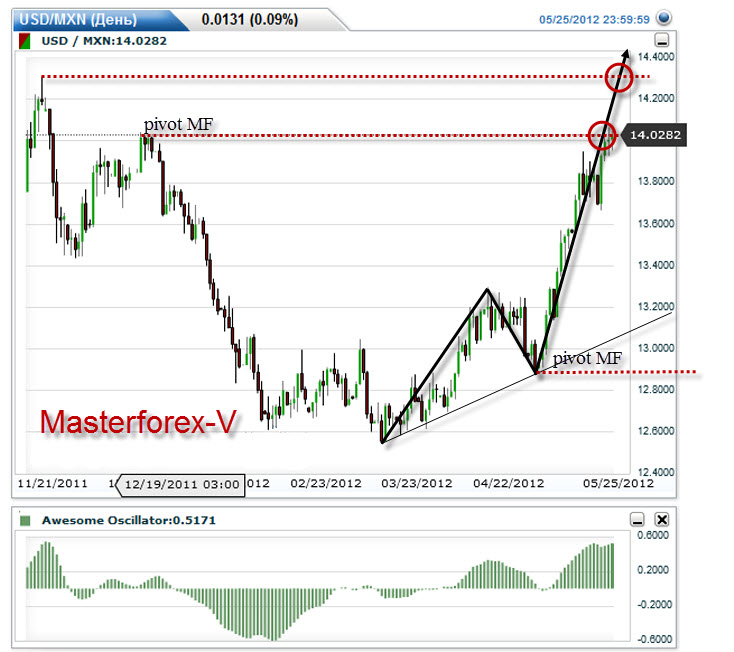
Task: Click the red-green USD/MXN legend color icon
Action: [24, 41]
